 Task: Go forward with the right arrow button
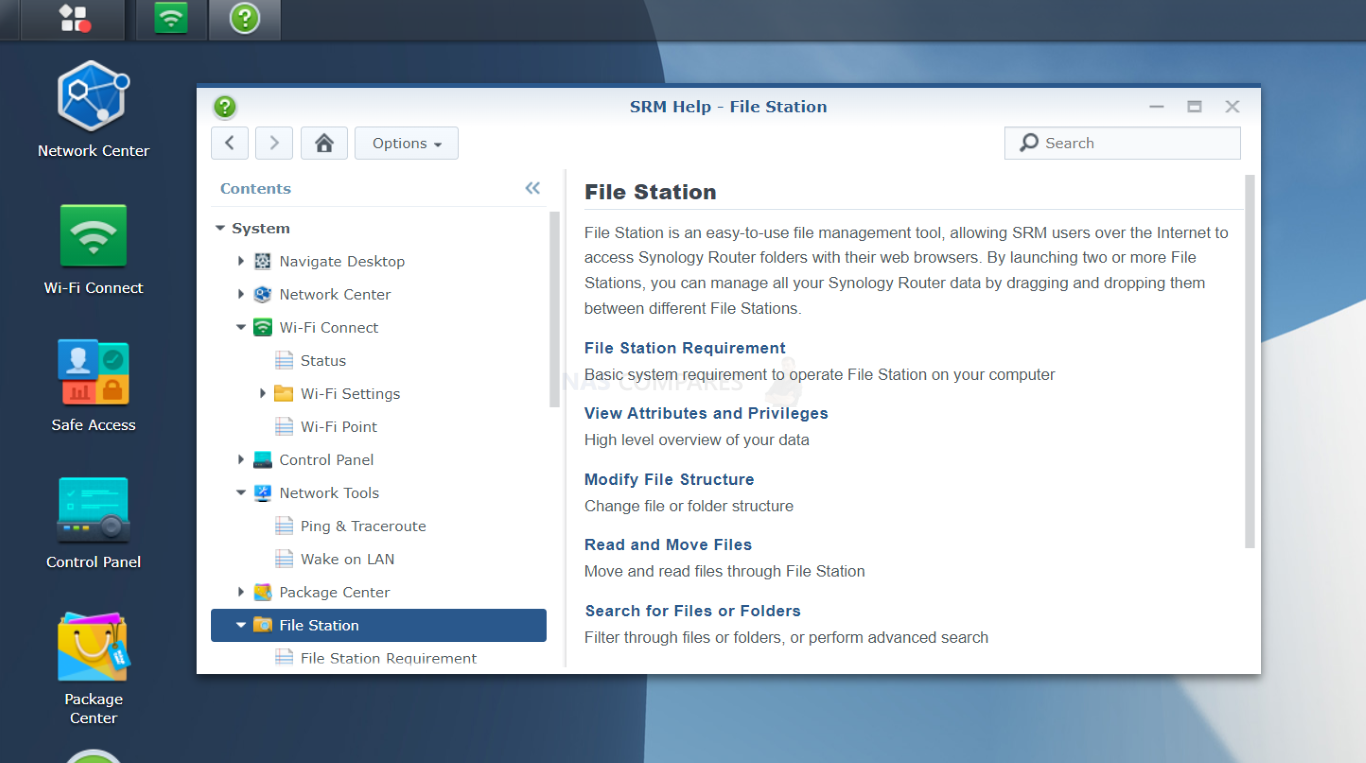click(x=274, y=143)
